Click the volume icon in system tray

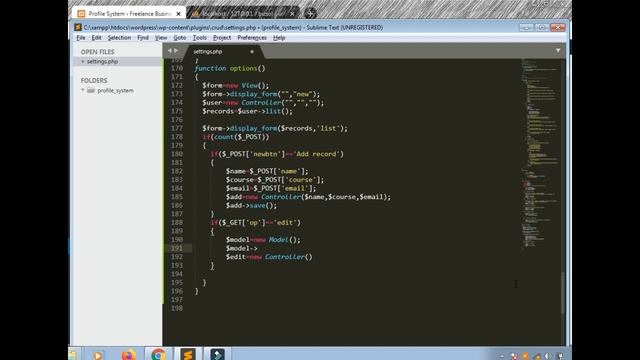(x=548, y=356)
